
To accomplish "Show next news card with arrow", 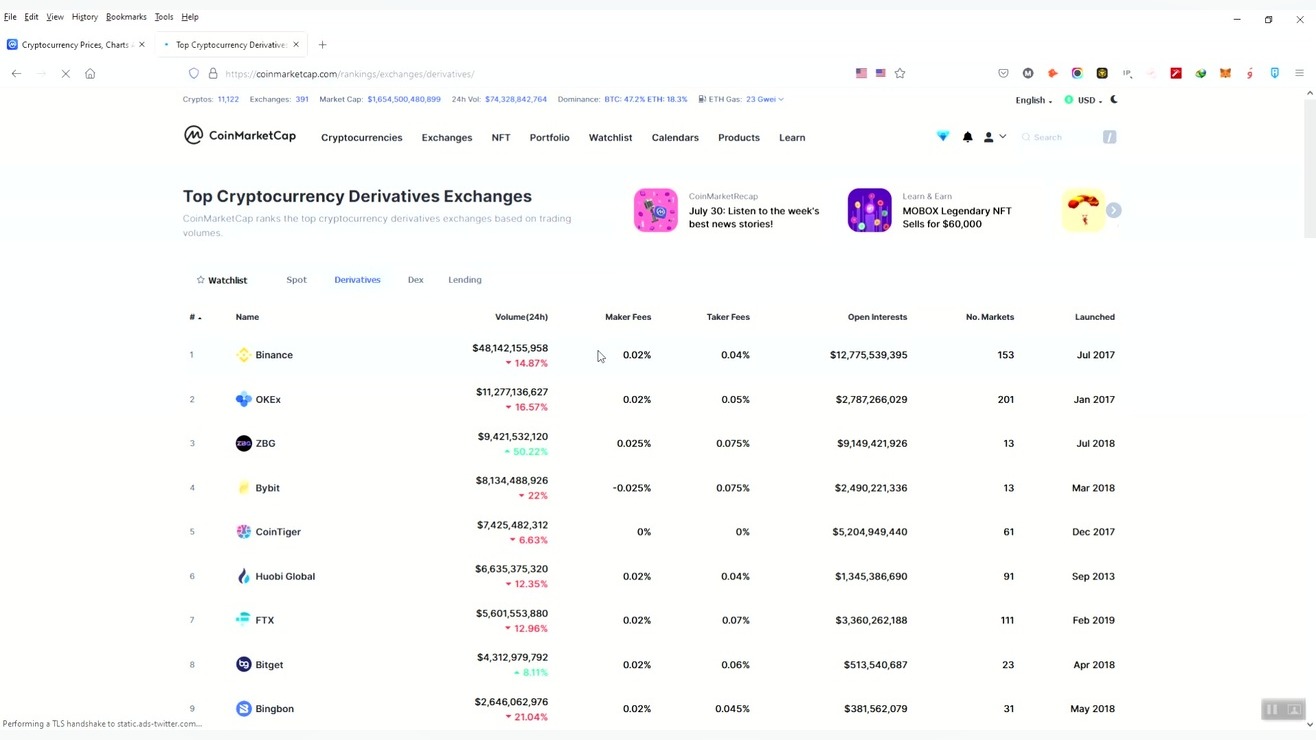I will click(1114, 210).
